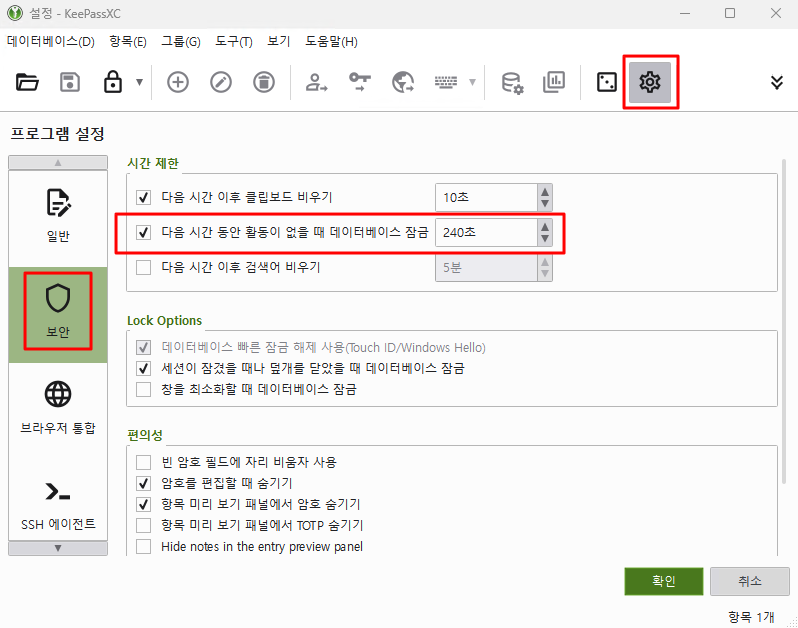Click the lock database padlock icon
Screen dimensions: 798x628
pyautogui.click(x=113, y=82)
